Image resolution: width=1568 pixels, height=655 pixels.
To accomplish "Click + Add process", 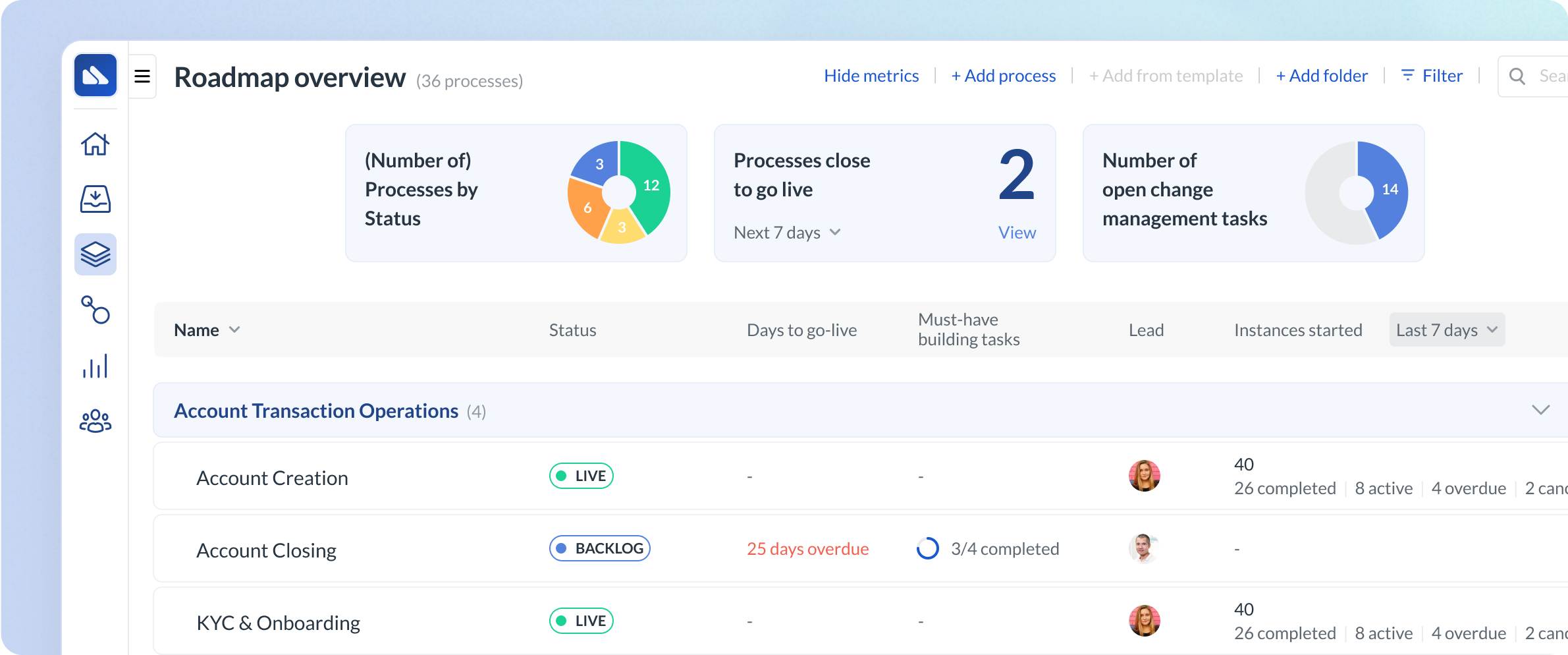I will [x=1004, y=76].
